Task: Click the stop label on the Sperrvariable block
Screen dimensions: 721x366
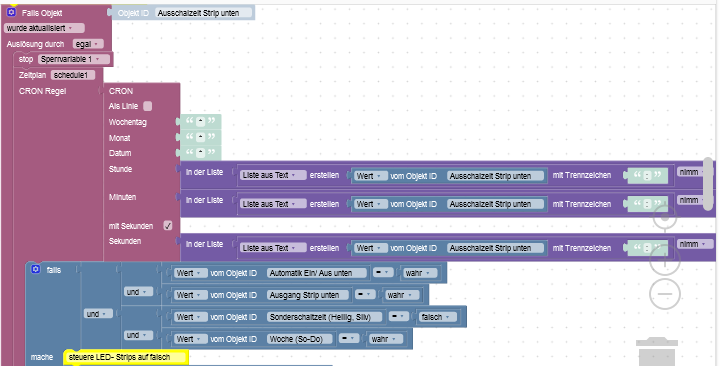Action: [26, 59]
